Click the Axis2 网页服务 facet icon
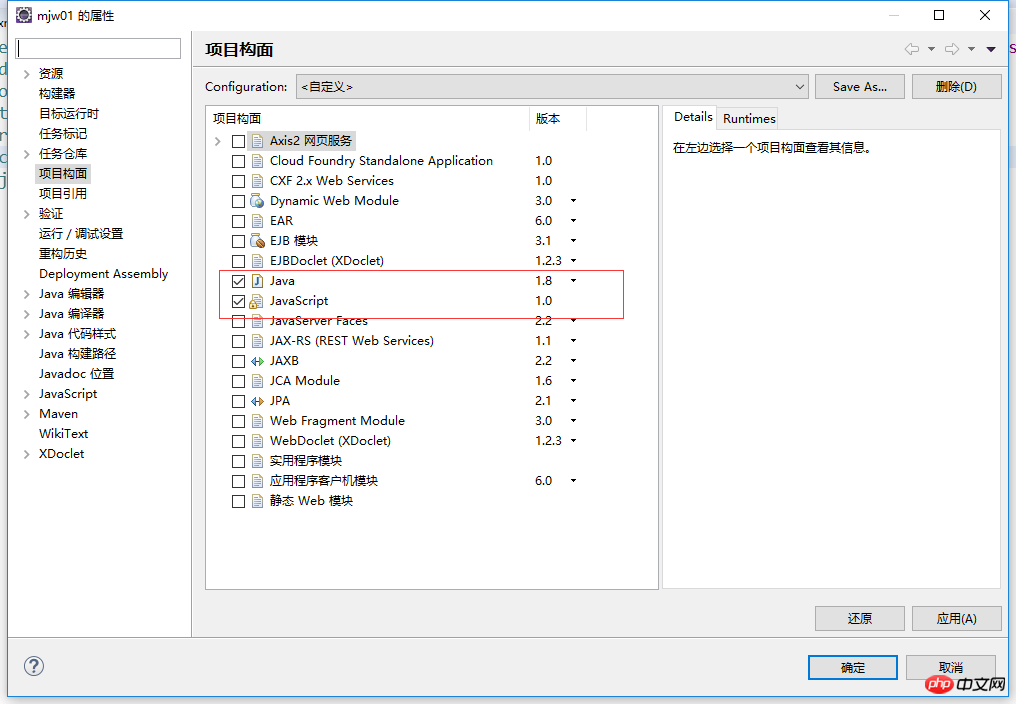 pos(257,141)
